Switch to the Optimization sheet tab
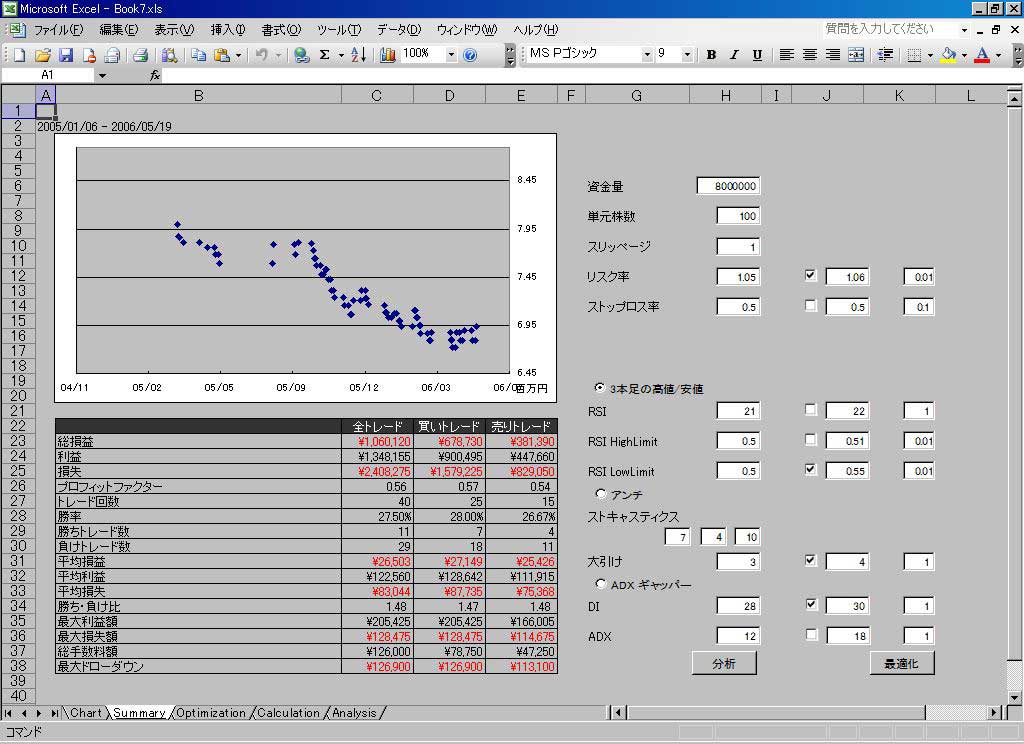The image size is (1024, 744). click(211, 713)
